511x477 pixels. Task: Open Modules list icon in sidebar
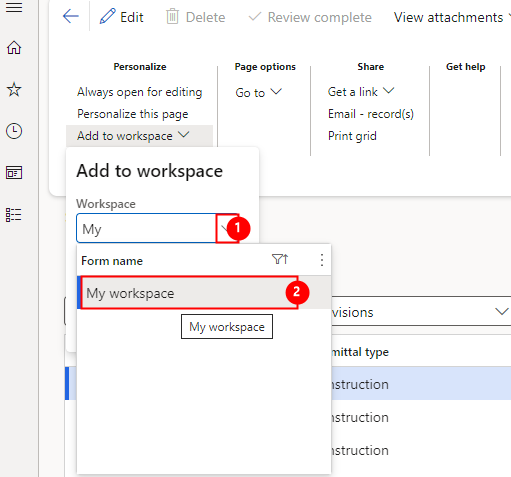tap(14, 215)
